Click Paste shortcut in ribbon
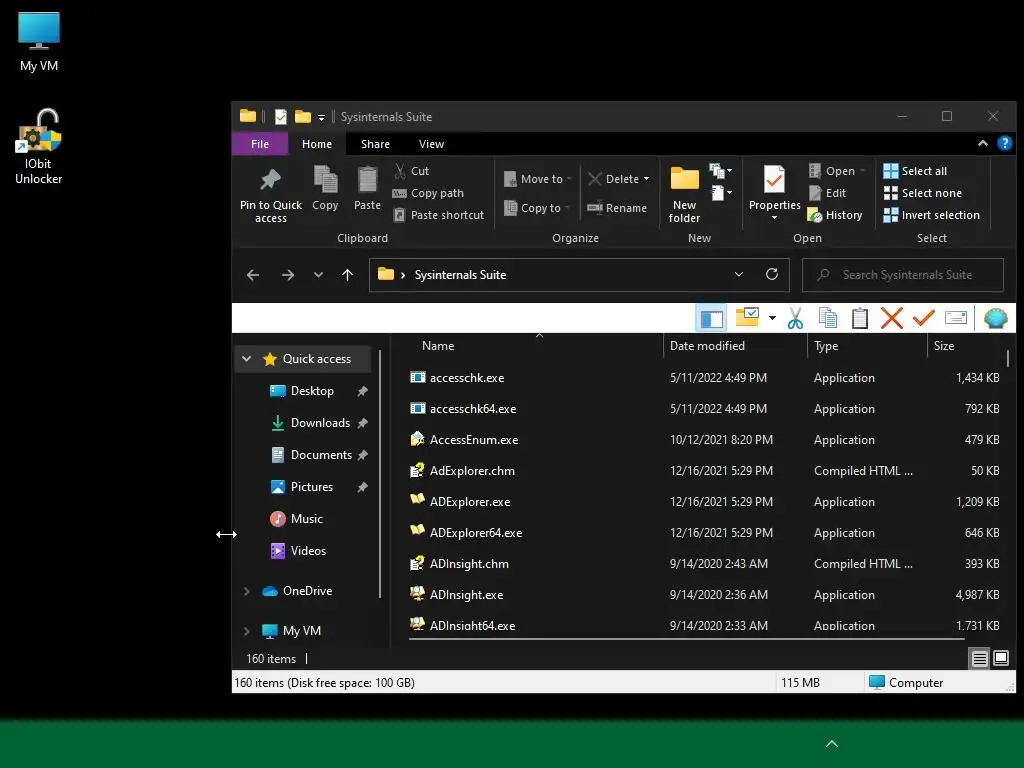Viewport: 1024px width, 768px height. [x=439, y=215]
